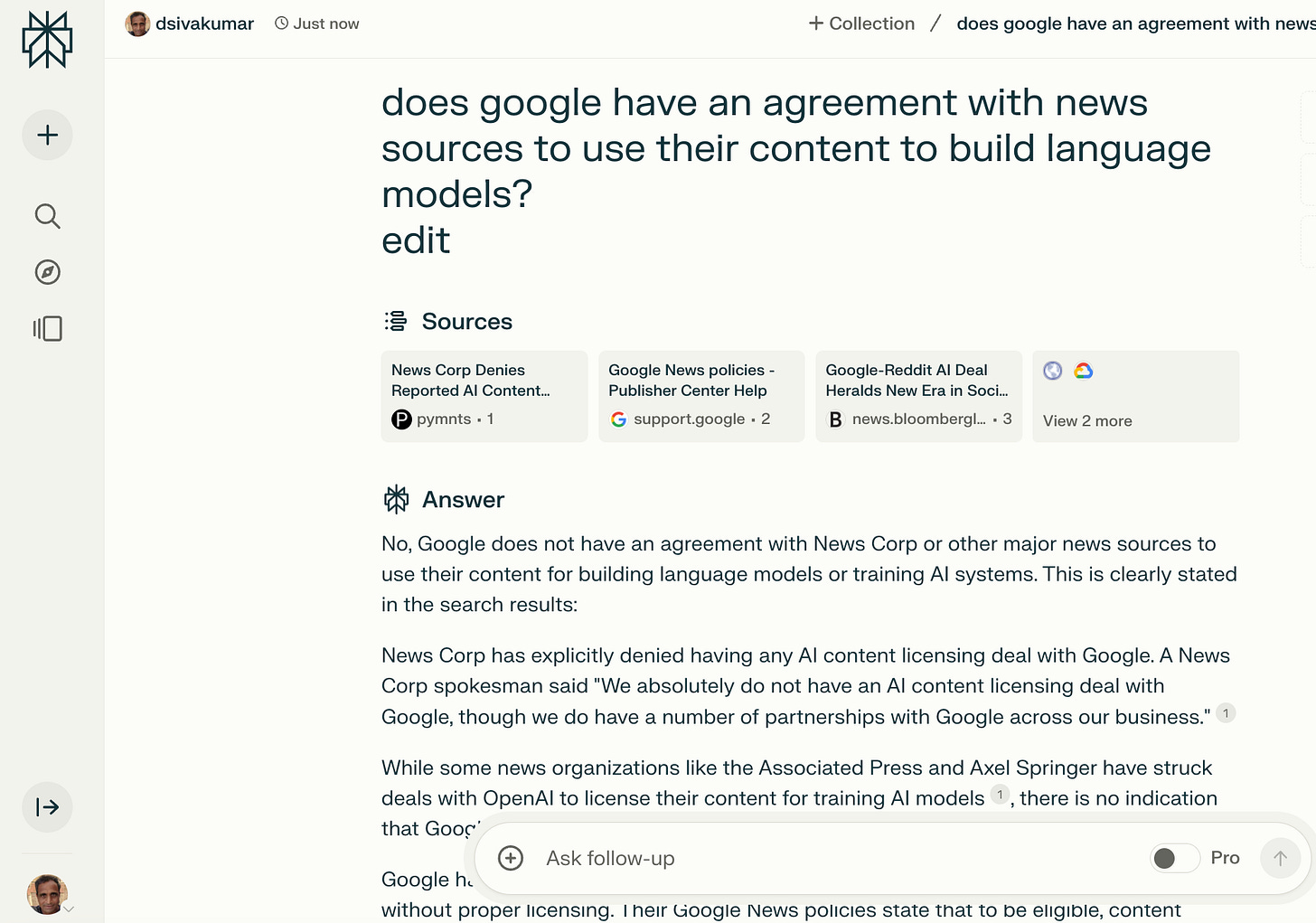Open account menu from bottom avatar
Image resolution: width=1316 pixels, height=923 pixels.
click(x=48, y=894)
